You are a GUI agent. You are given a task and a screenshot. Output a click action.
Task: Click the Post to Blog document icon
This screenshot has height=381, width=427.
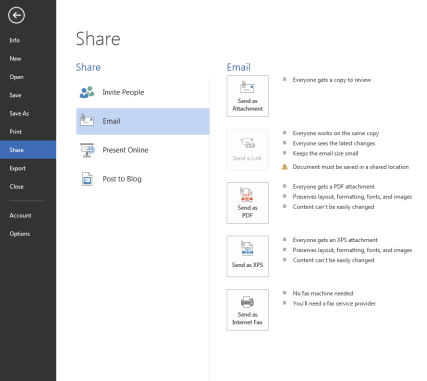pos(87,179)
